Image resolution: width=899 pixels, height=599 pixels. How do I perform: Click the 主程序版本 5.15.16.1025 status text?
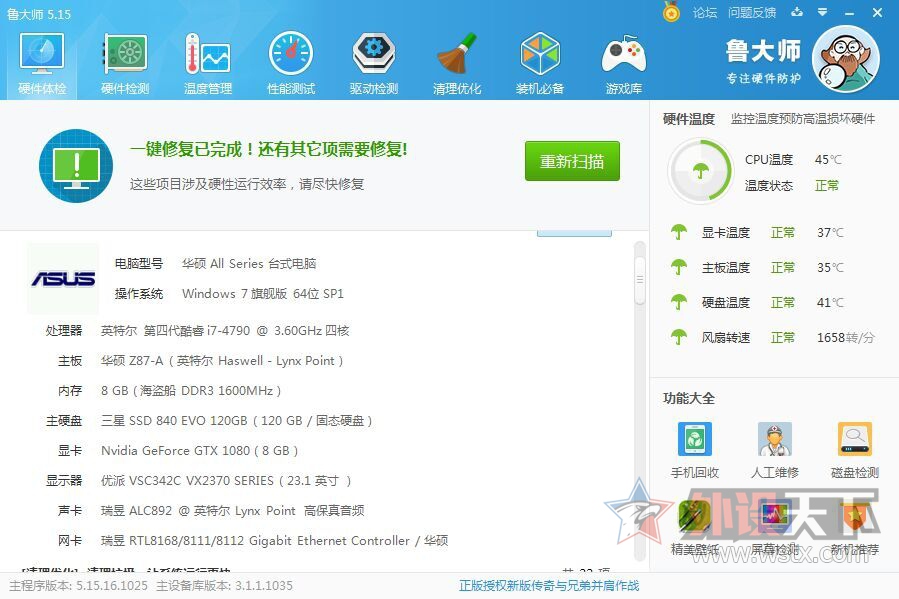(x=79, y=585)
